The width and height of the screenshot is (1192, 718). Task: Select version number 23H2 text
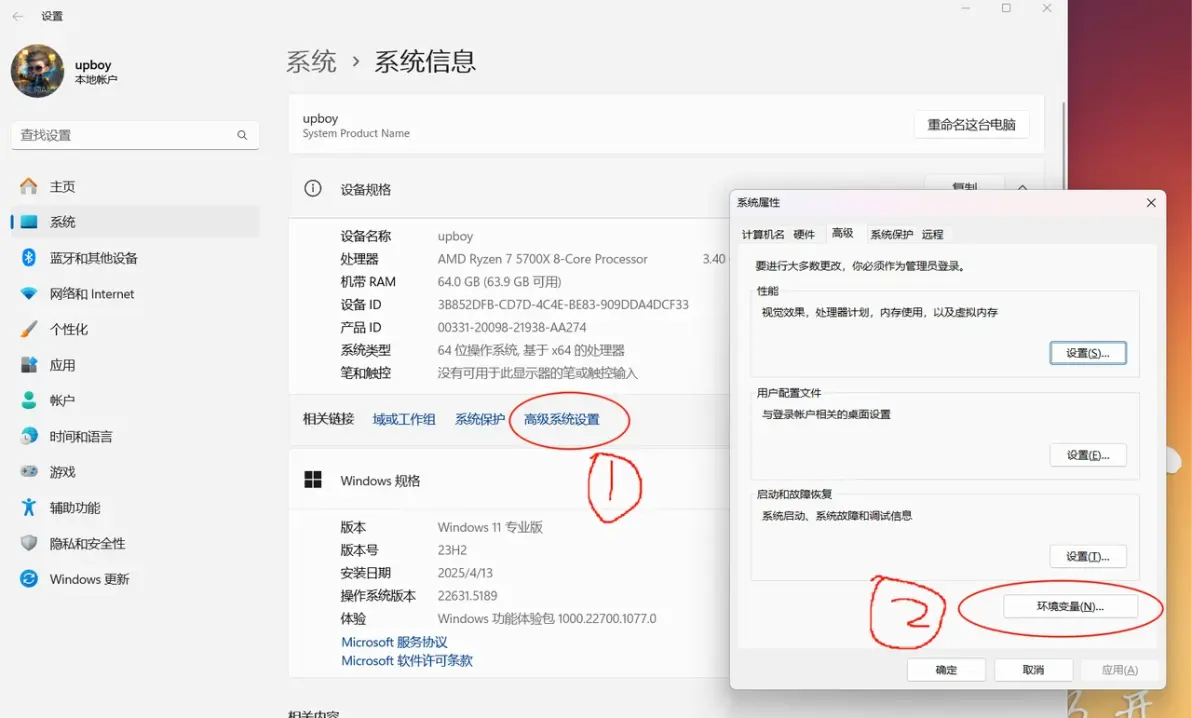pyautogui.click(x=452, y=550)
